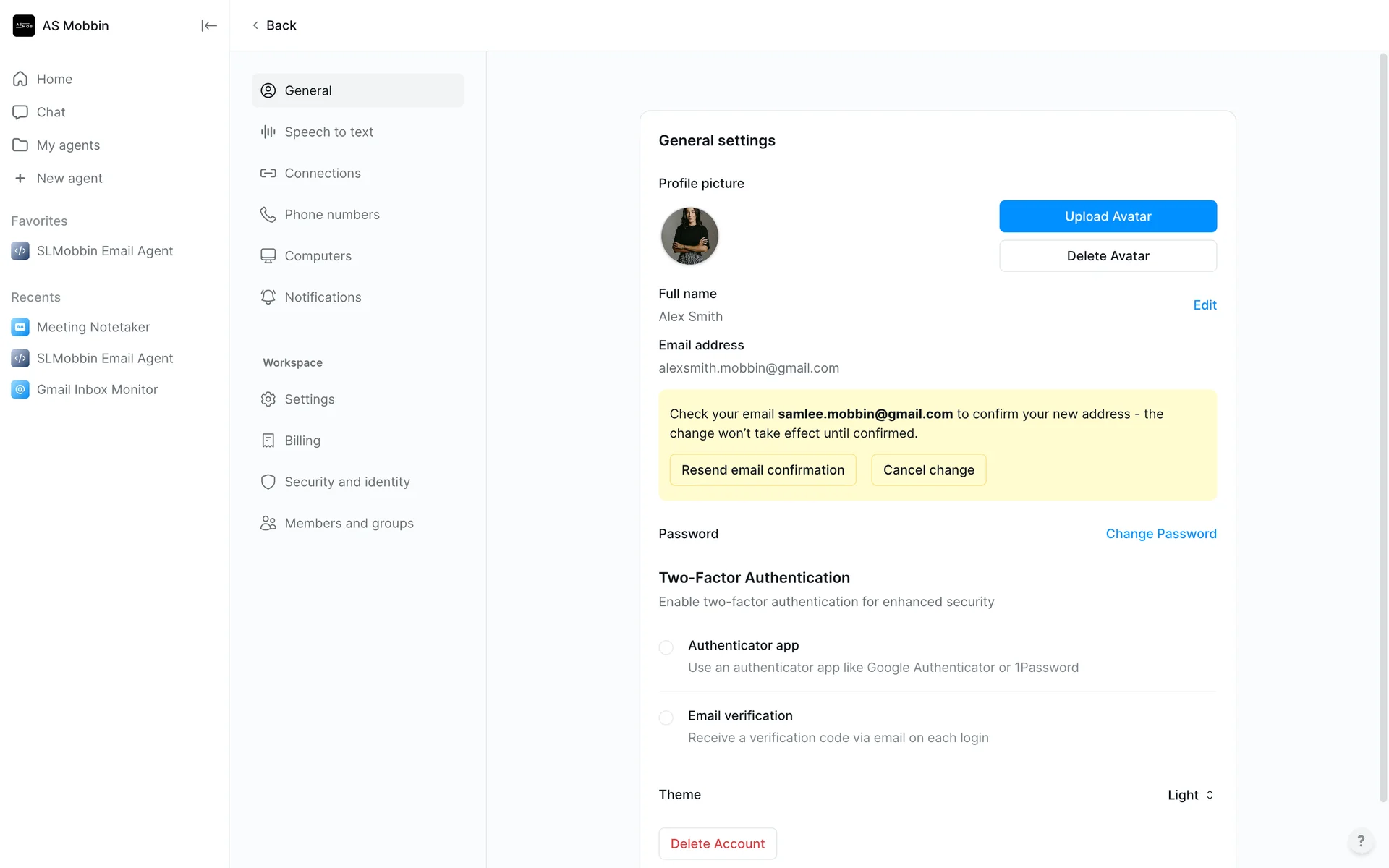
Task: Click the Meeting Notetaker agent icon
Action: click(x=20, y=327)
